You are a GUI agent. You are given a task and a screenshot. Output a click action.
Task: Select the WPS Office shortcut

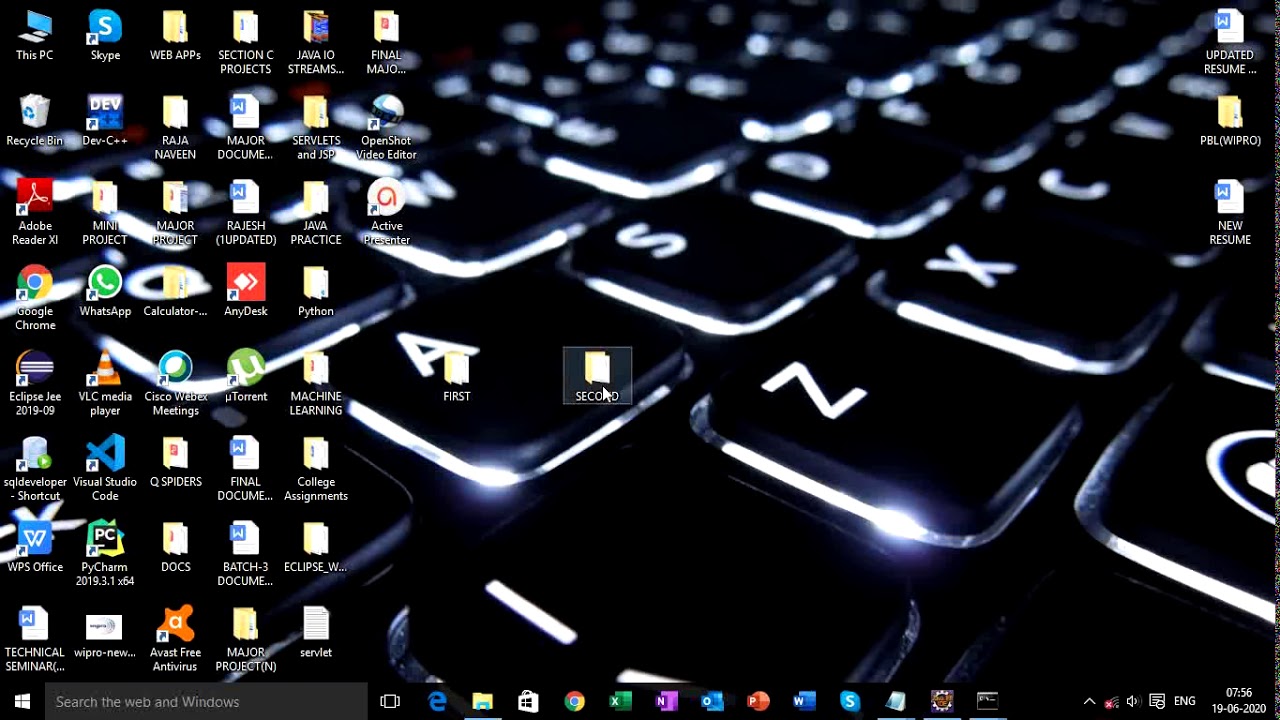point(34,547)
